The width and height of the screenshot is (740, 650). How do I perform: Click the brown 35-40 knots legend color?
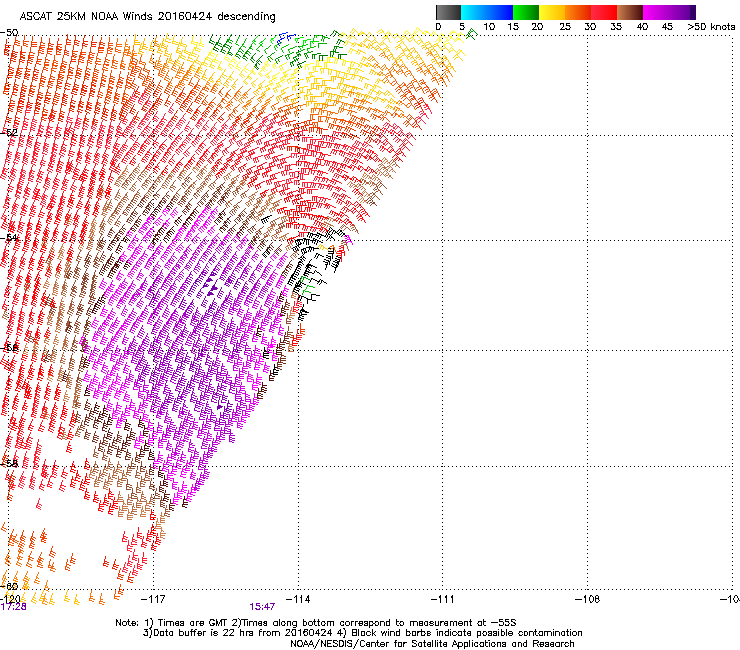[630, 12]
